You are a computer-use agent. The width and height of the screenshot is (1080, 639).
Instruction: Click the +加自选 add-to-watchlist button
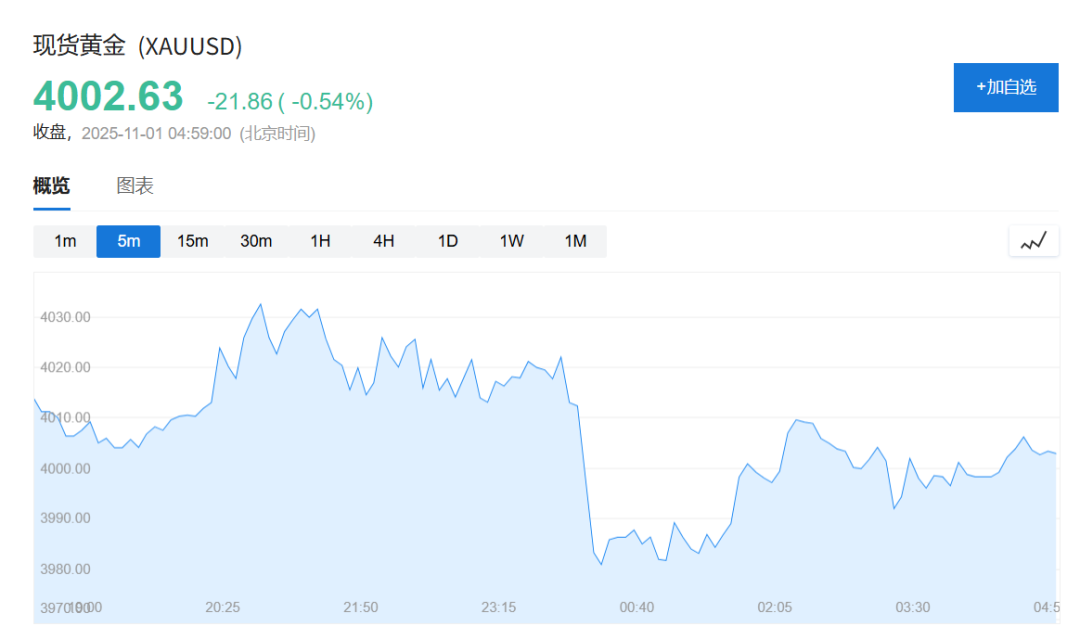tap(1005, 87)
